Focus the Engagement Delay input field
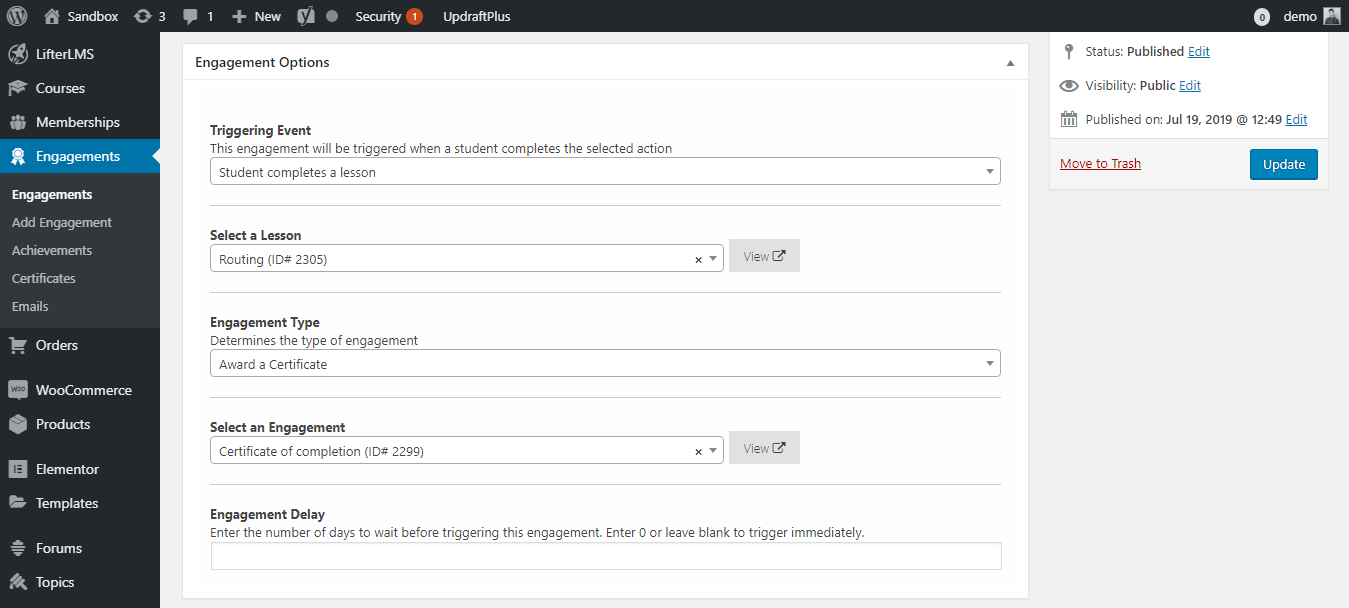The height and width of the screenshot is (608, 1349). 606,556
